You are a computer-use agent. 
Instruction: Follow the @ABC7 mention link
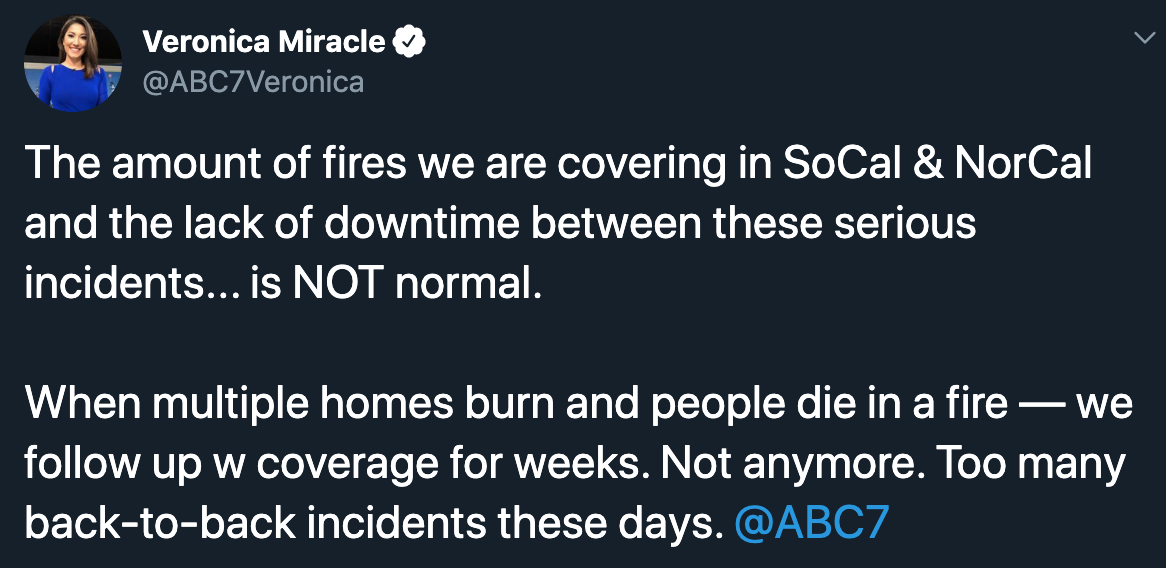[811, 523]
